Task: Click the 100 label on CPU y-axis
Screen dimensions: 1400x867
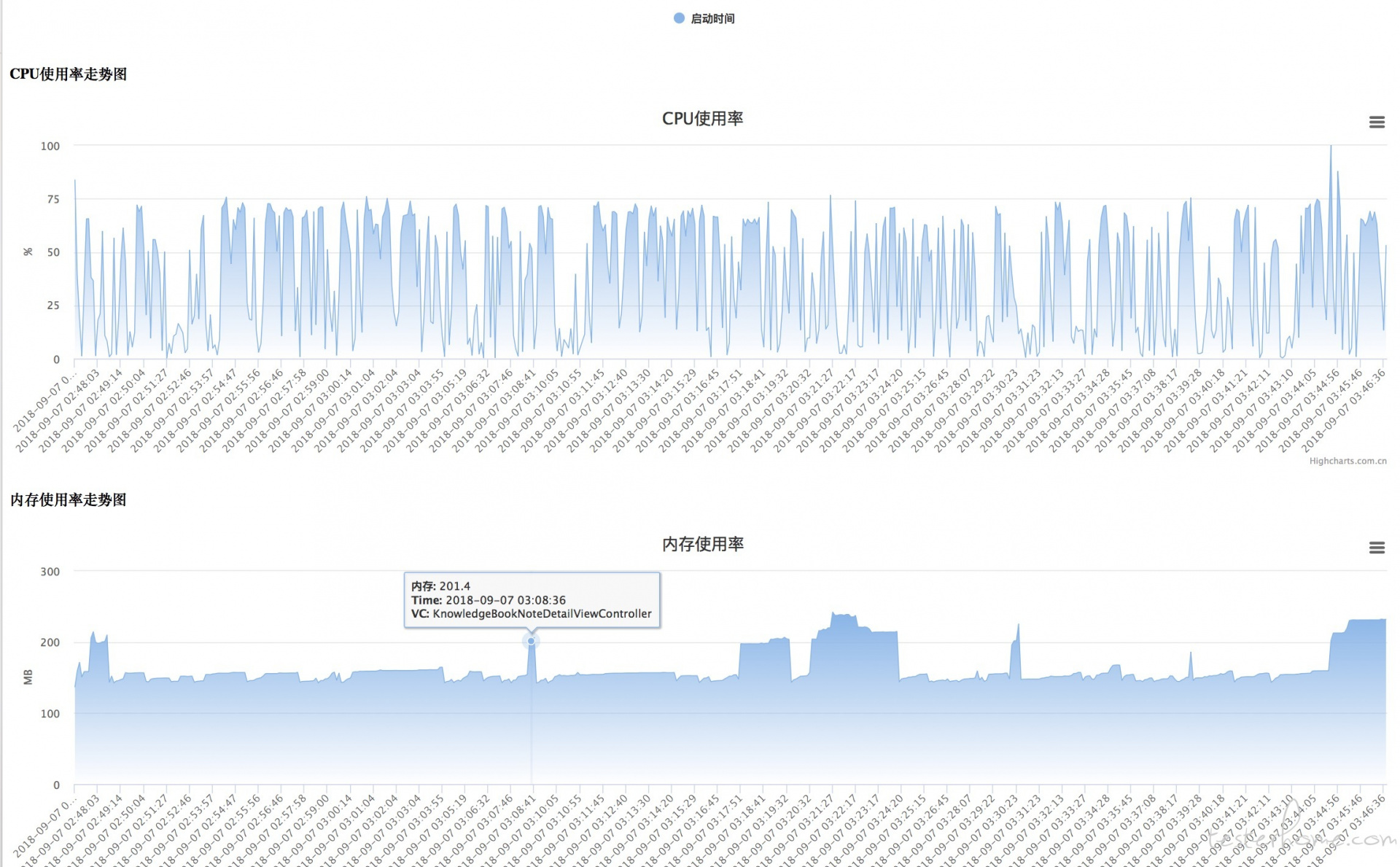Action: click(50, 146)
